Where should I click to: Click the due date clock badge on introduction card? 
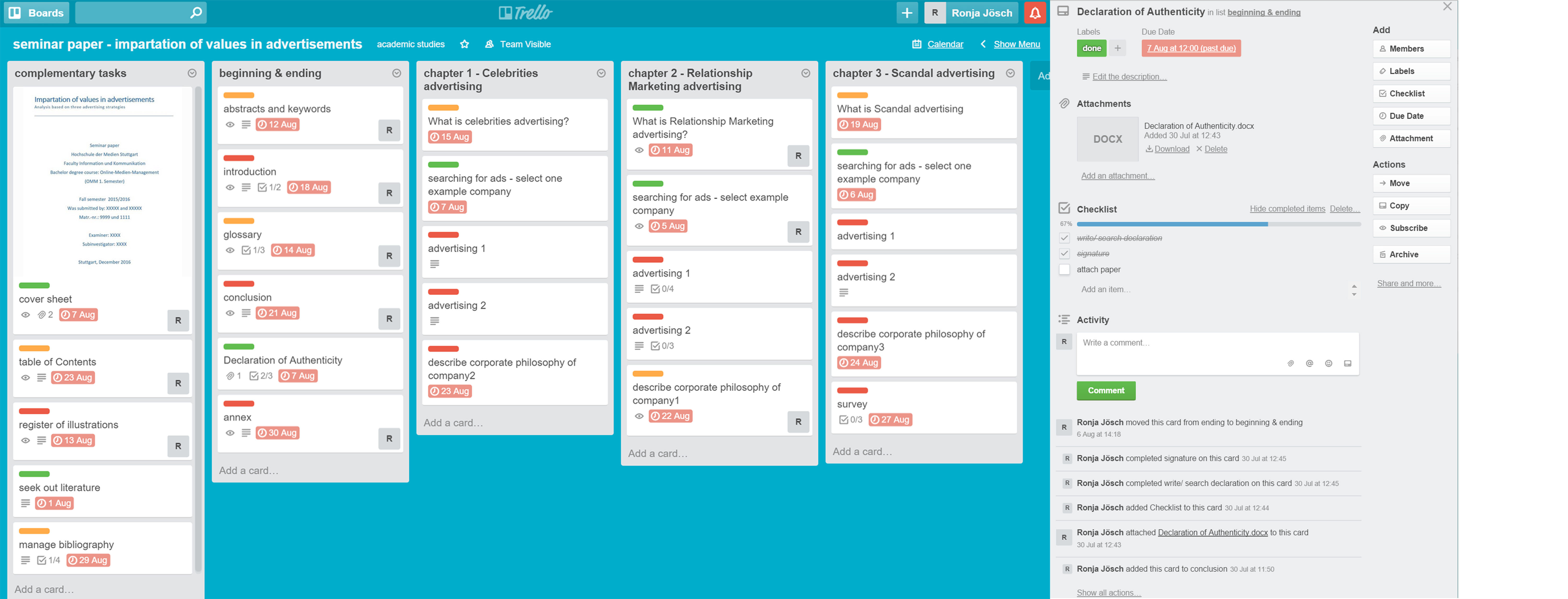coord(309,188)
